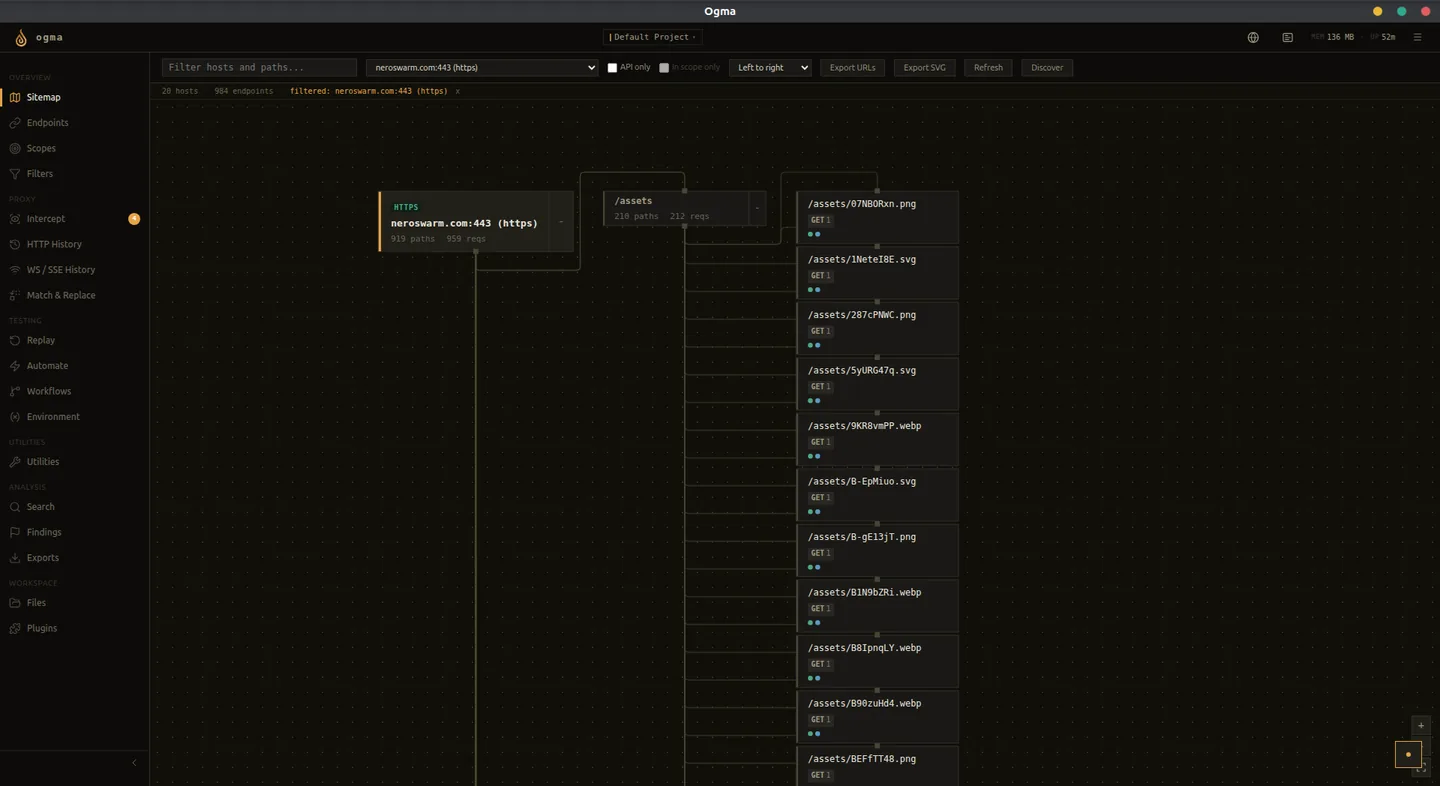This screenshot has width=1440, height=786.
Task: Click the Automate gear icon
Action: [15, 366]
